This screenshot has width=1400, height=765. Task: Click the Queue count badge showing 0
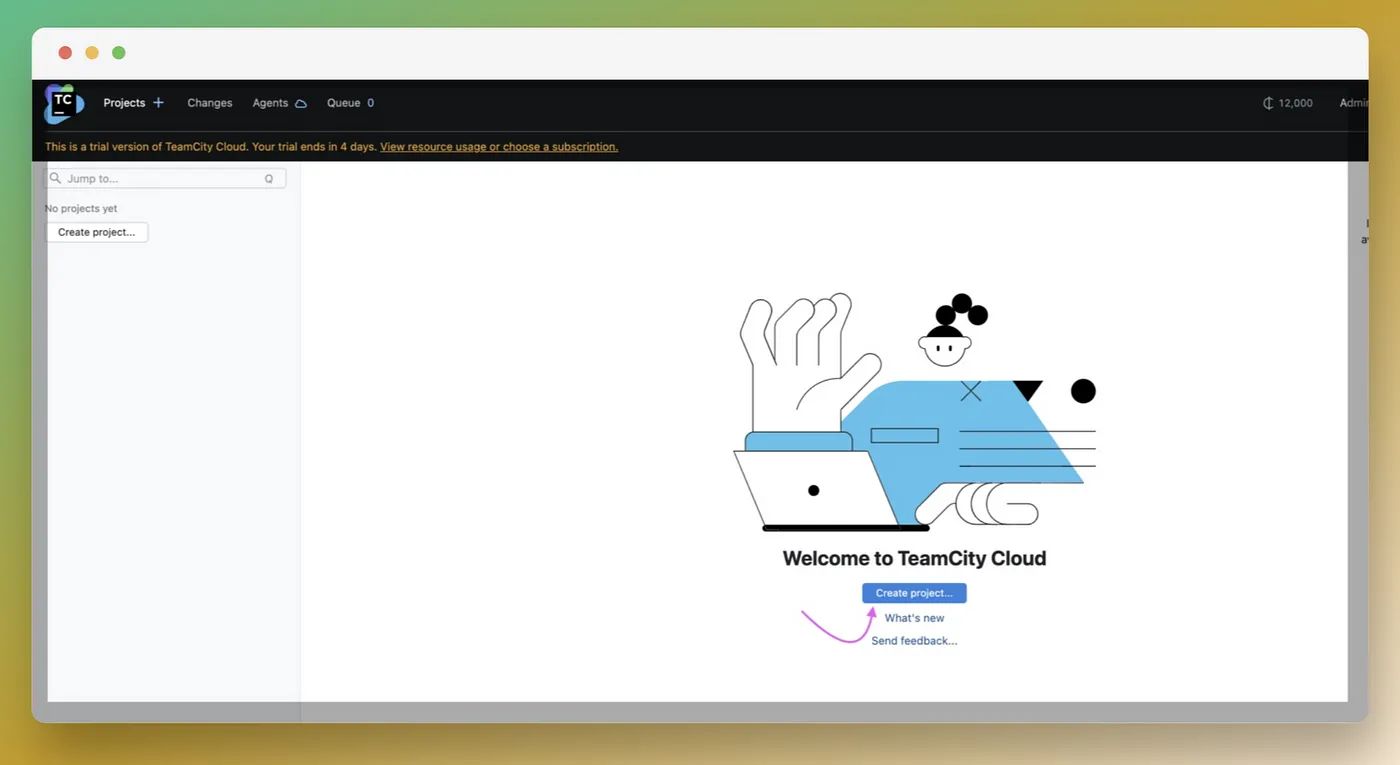click(370, 103)
